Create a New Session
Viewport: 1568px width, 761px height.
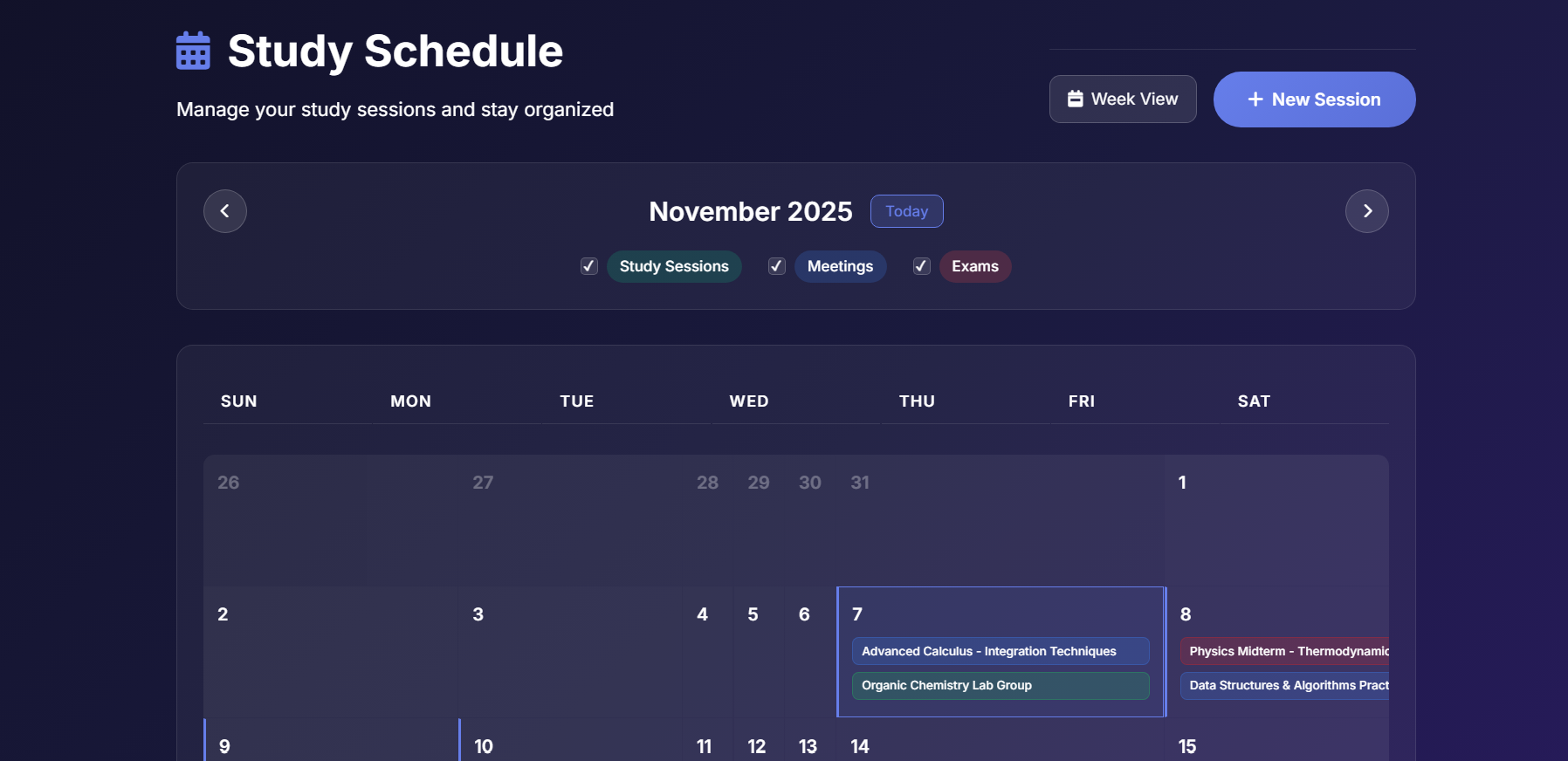pos(1314,99)
